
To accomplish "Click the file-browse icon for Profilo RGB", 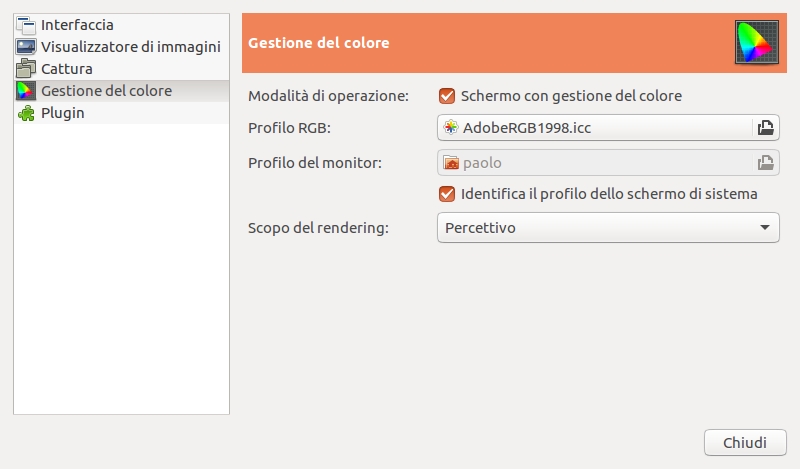I will (x=765, y=128).
